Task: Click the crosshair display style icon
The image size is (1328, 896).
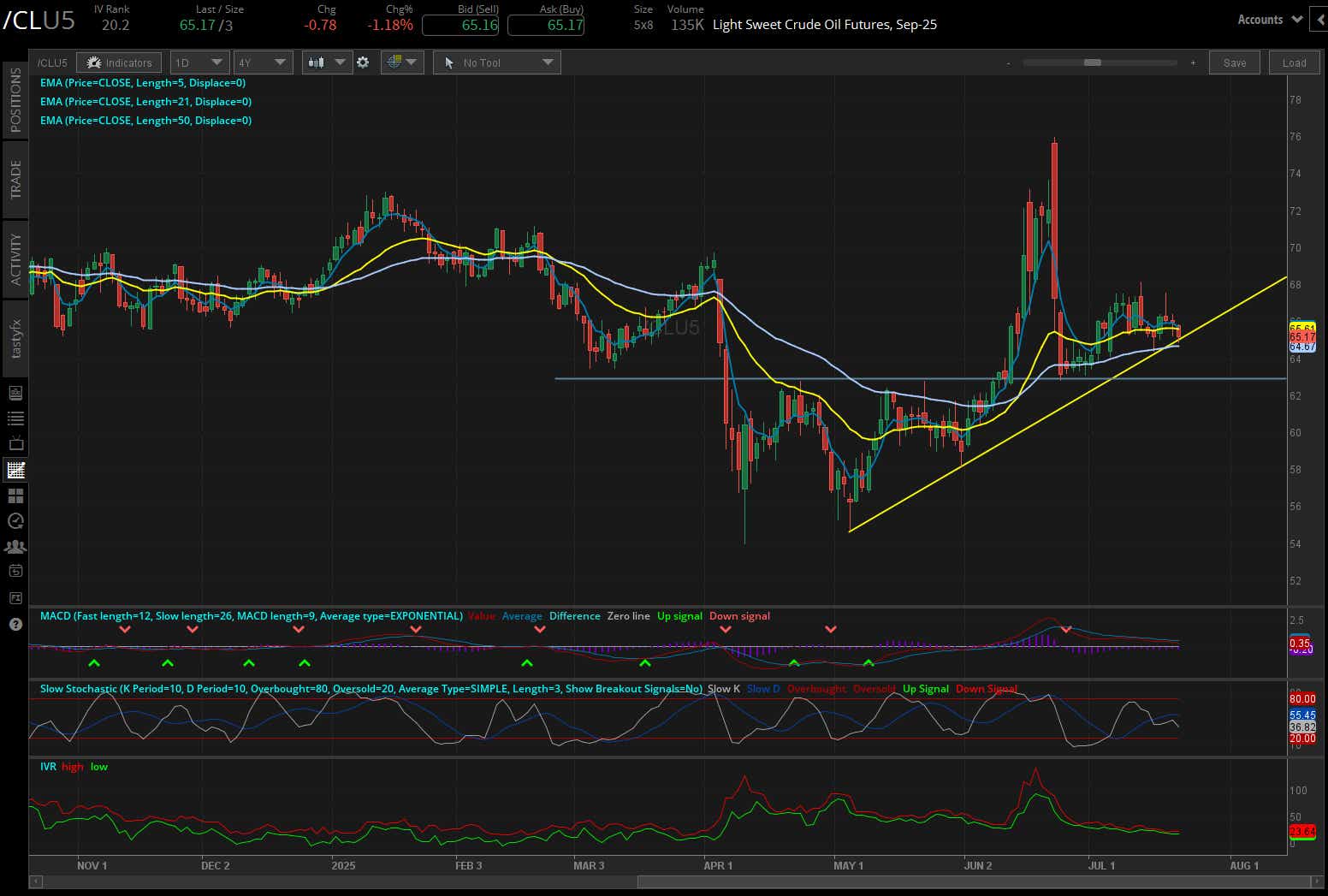Action: [394, 62]
